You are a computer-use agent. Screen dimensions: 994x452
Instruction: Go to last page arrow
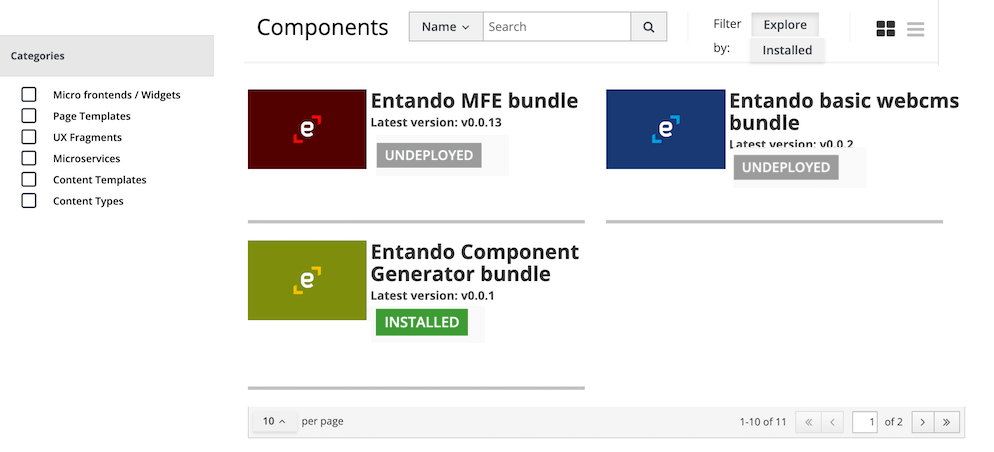pyautogui.click(x=947, y=422)
